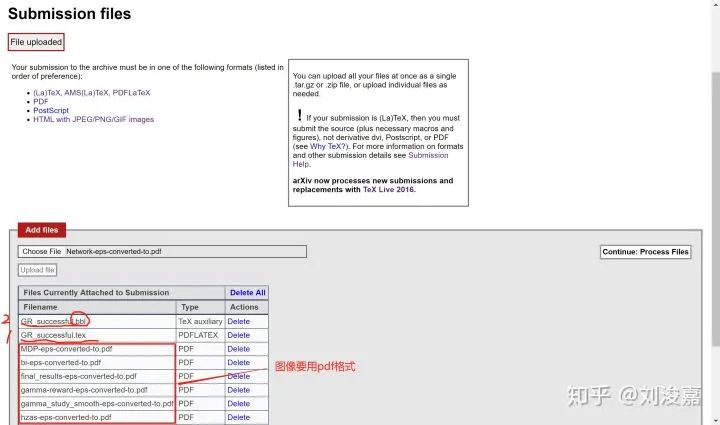
Task: Delete gamma_study_smooth-eps-converted-to.pdf file
Action: tap(238, 404)
